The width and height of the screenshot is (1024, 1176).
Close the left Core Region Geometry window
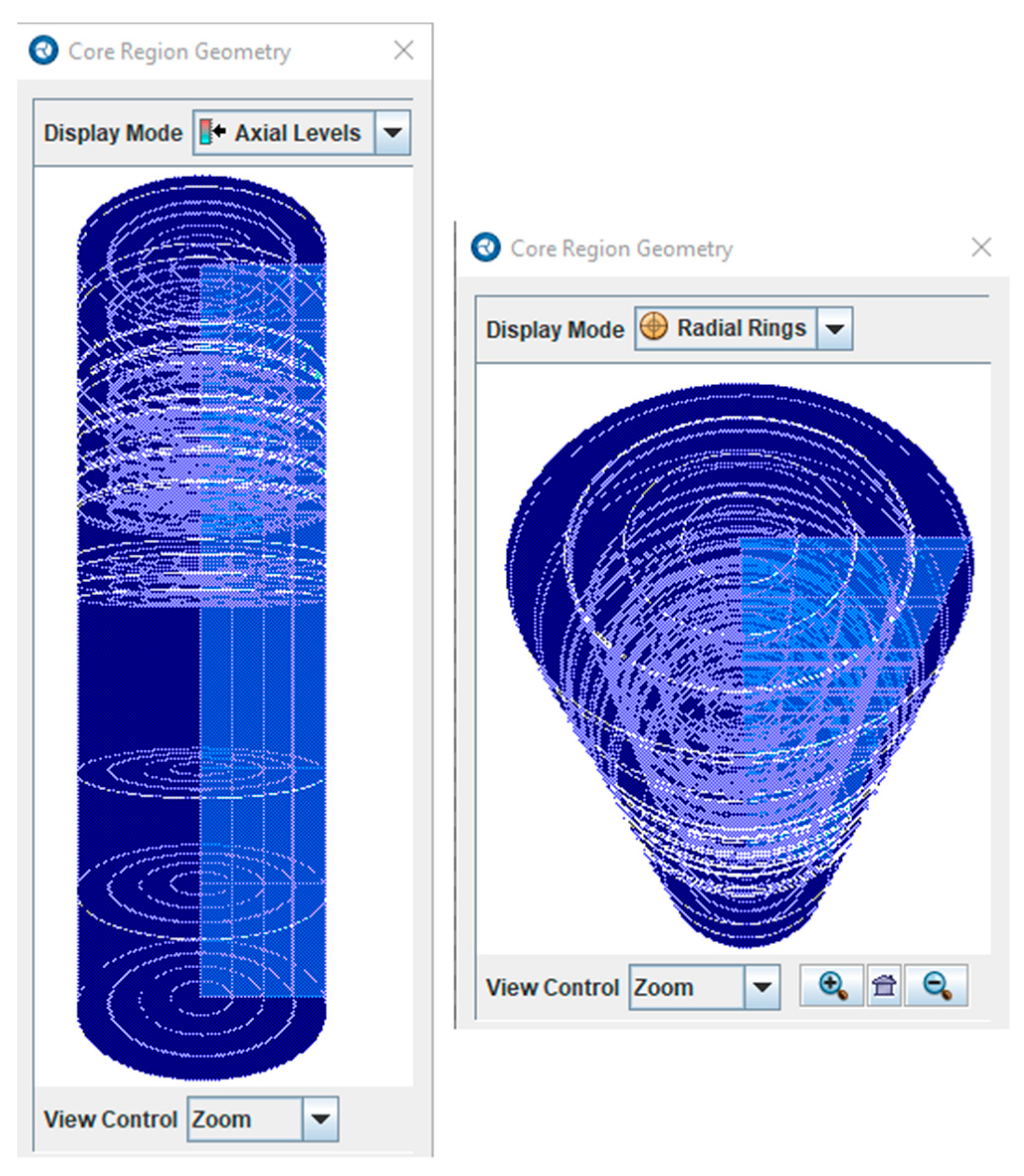coord(404,50)
